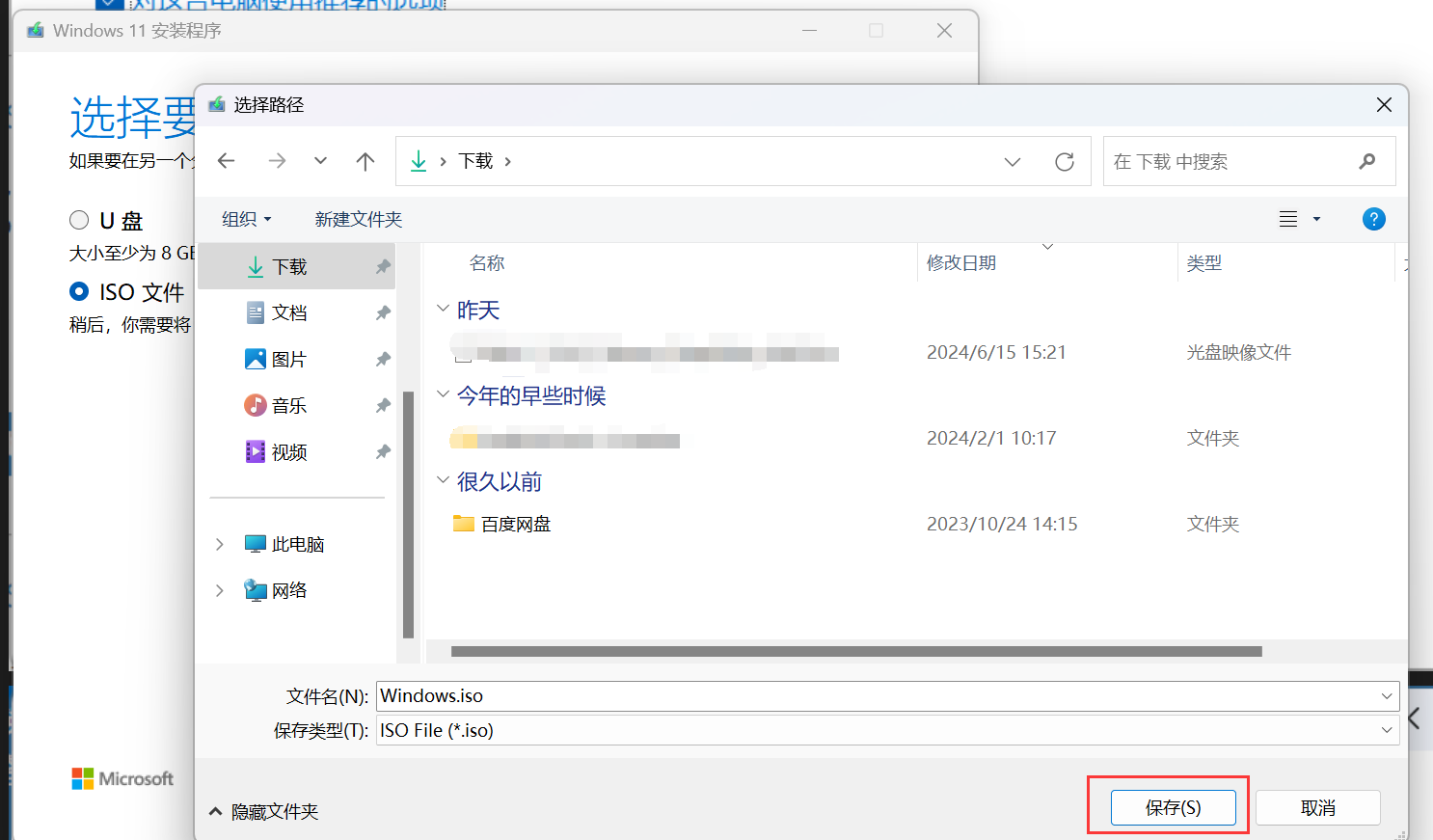Open the 组织 menu

click(x=246, y=219)
